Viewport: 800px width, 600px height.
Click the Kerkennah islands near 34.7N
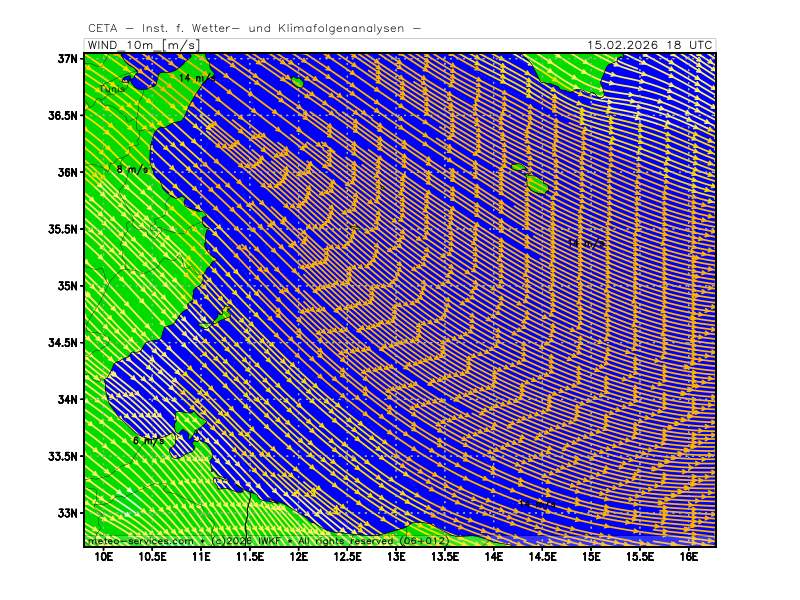[221, 316]
